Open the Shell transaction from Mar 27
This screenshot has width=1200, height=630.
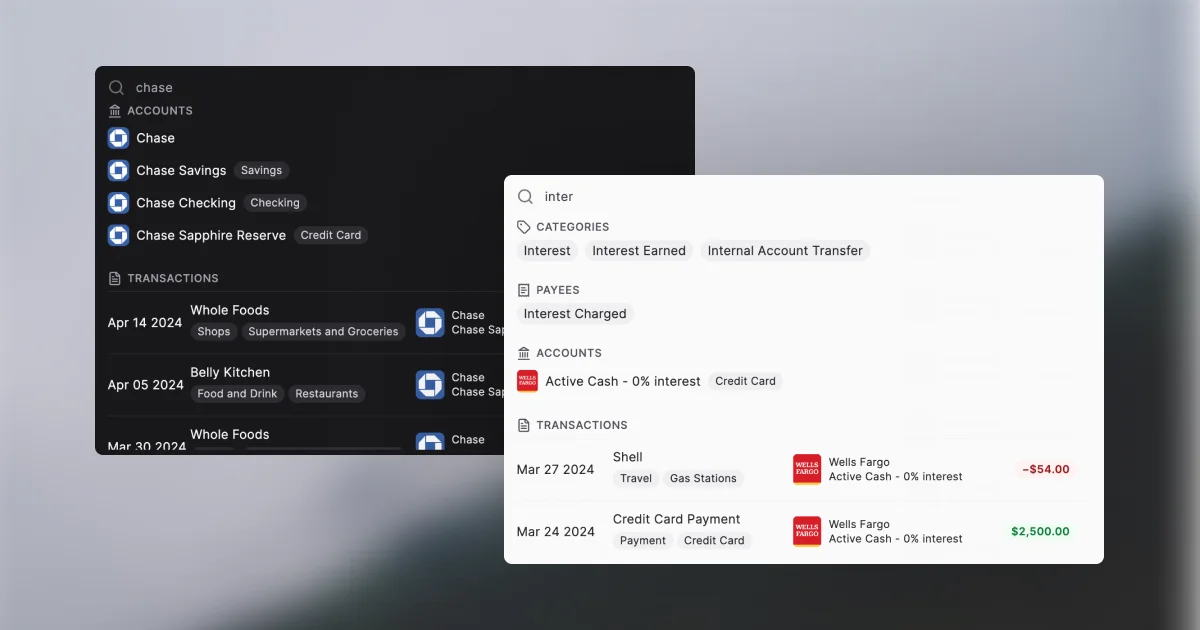pyautogui.click(x=628, y=458)
